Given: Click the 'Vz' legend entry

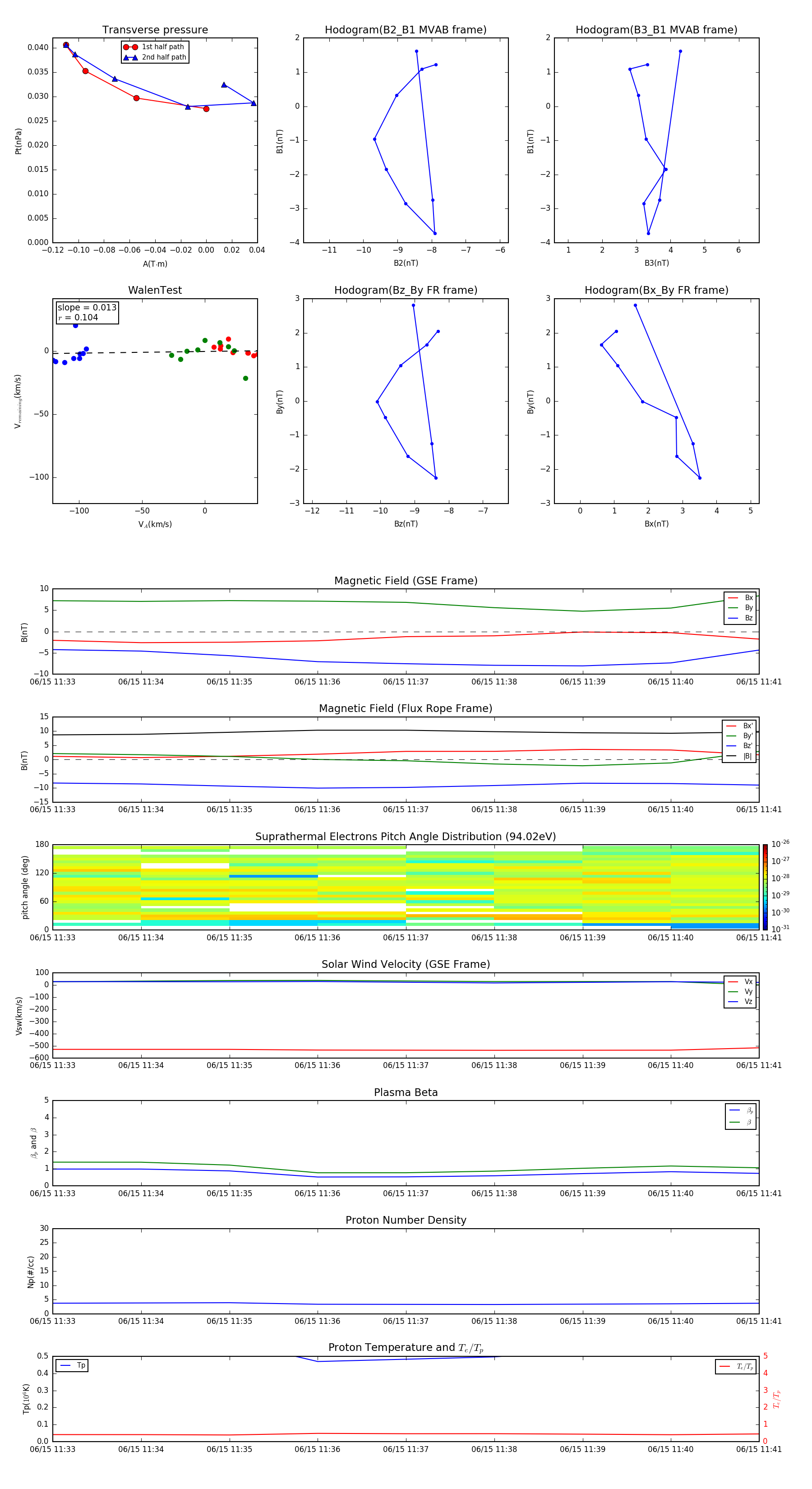Looking at the screenshot, I should (x=741, y=1001).
